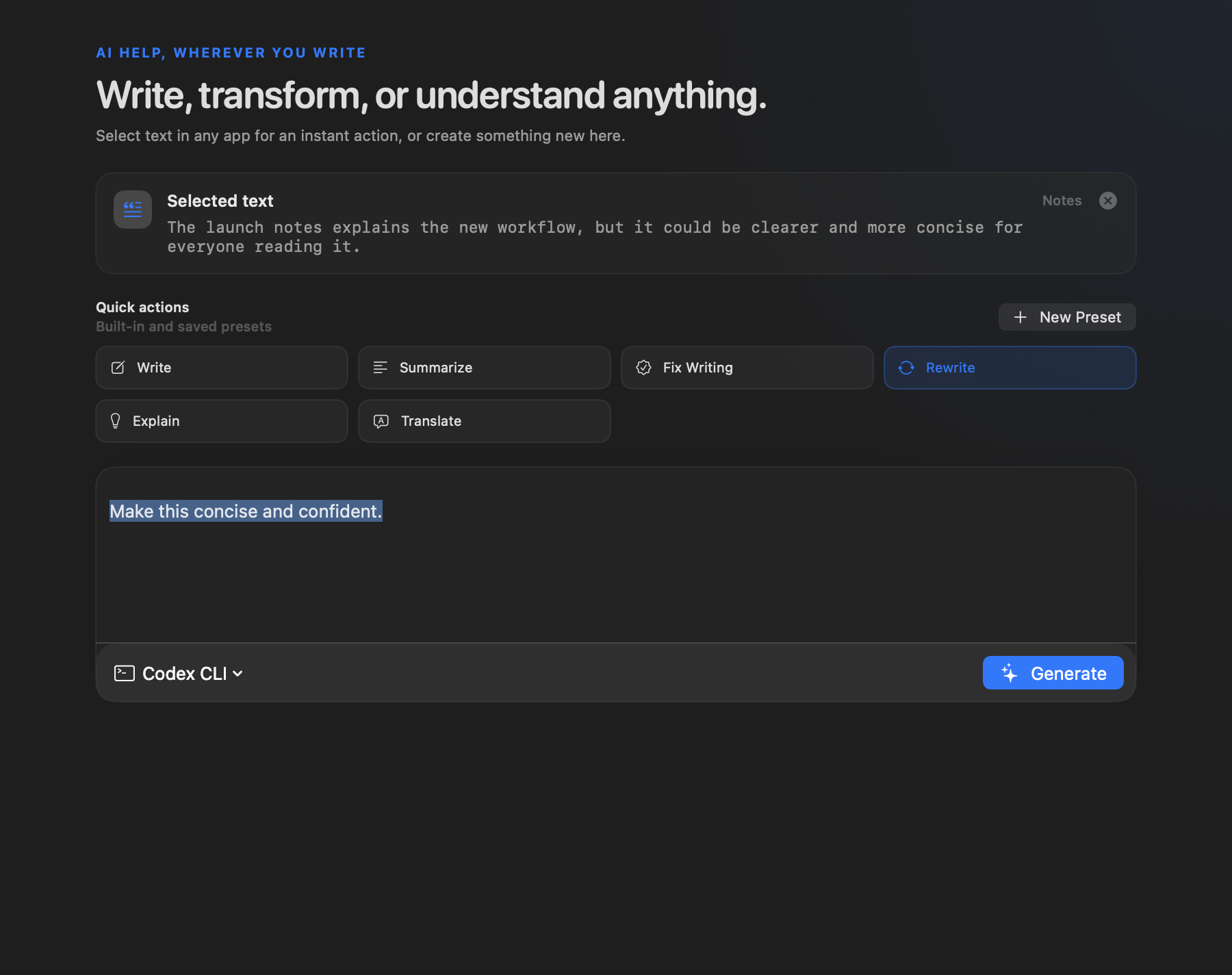Click the 'Write, transform, or understand anything.' headline
The image size is (1232, 975).
click(431, 95)
